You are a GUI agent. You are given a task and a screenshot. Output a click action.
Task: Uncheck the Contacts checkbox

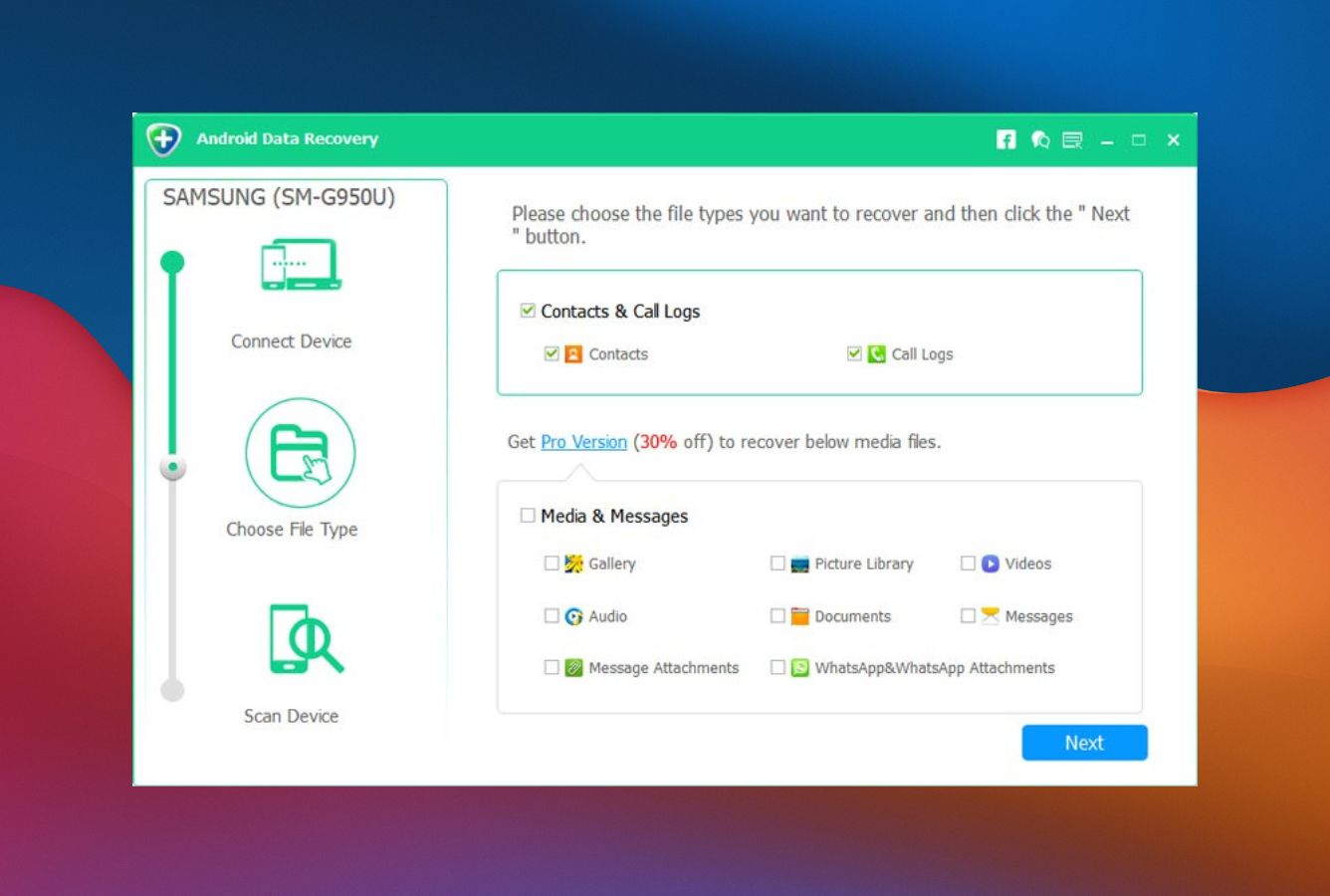coord(552,353)
